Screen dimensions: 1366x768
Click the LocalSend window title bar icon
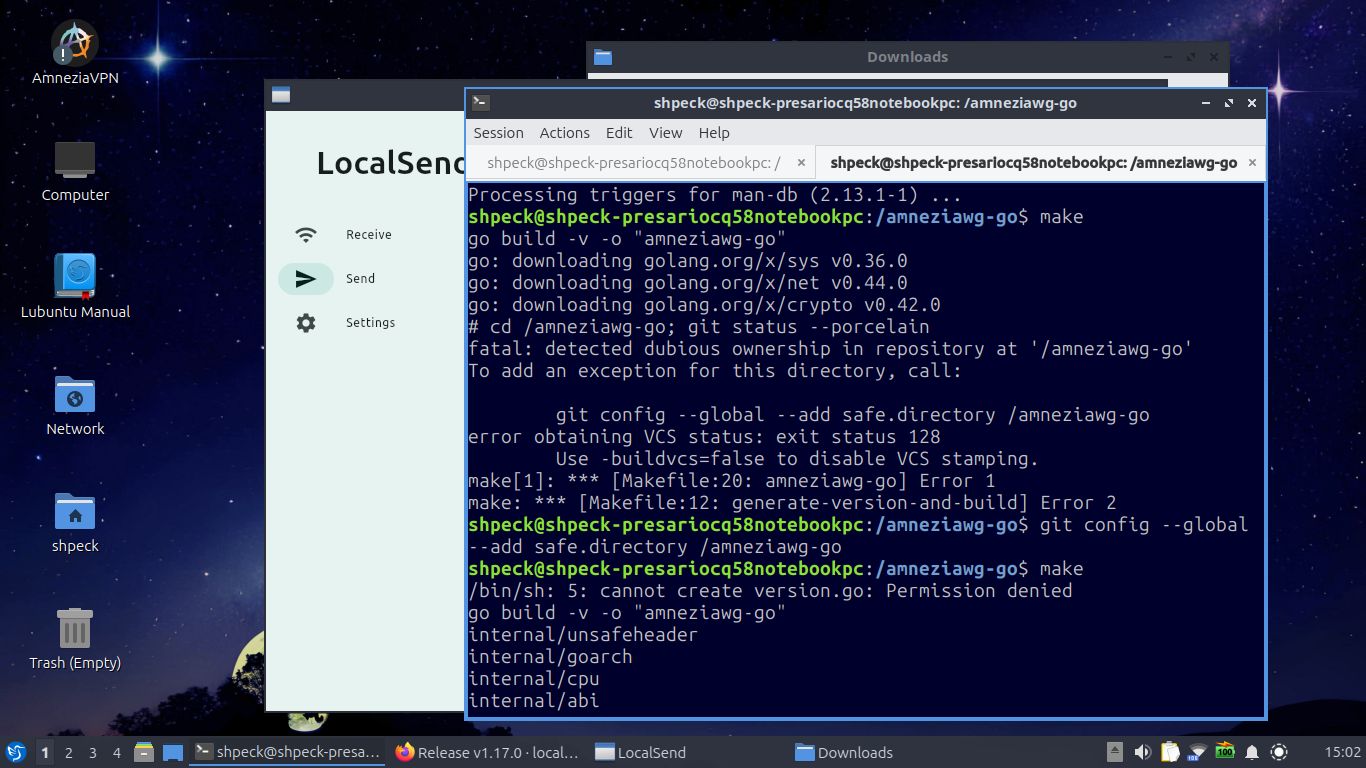(281, 95)
